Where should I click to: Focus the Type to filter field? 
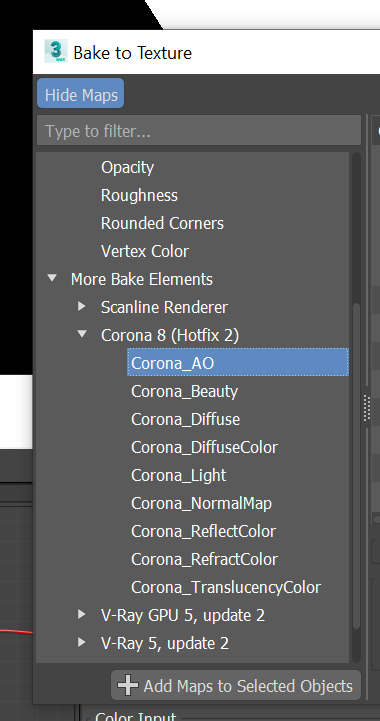(199, 132)
